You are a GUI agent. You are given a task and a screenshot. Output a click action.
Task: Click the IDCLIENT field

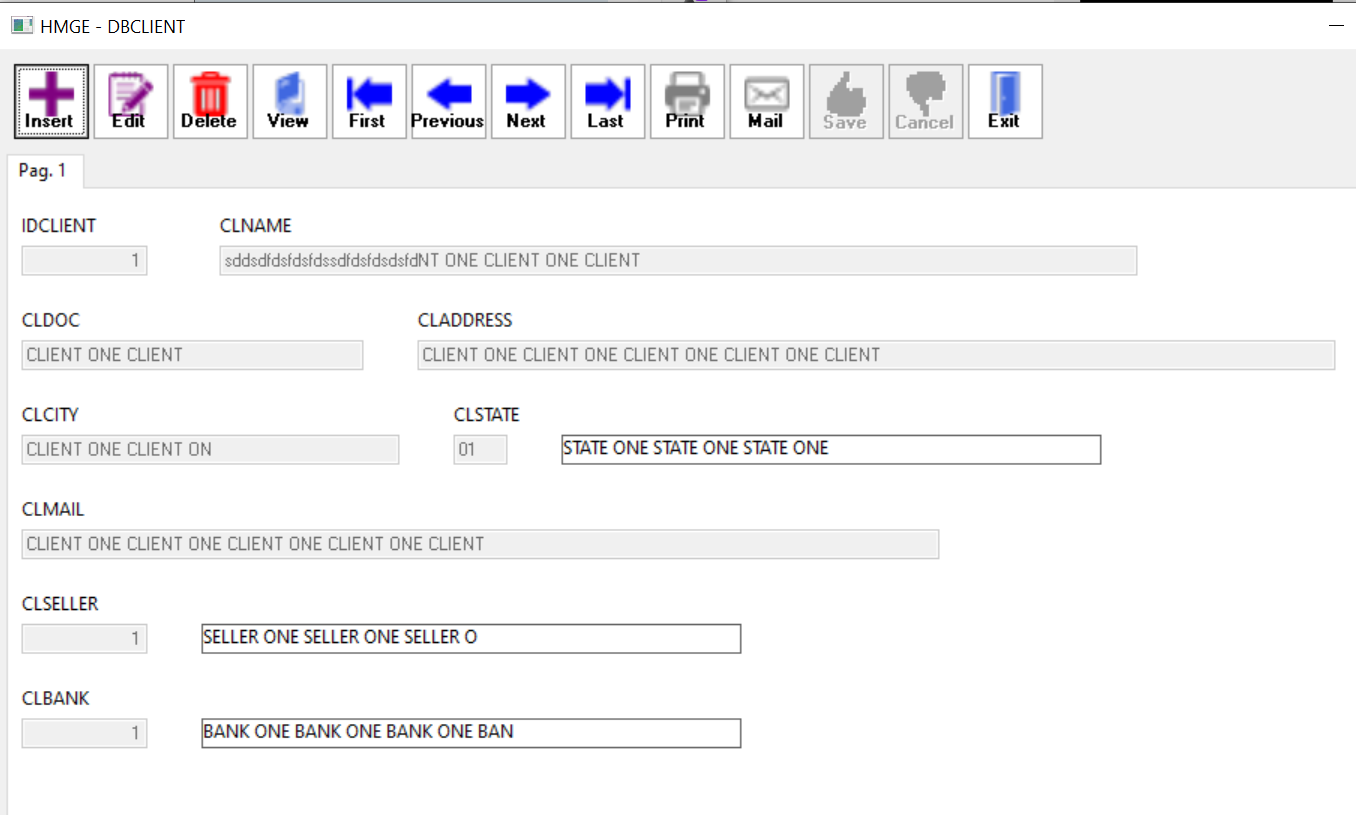(x=84, y=261)
